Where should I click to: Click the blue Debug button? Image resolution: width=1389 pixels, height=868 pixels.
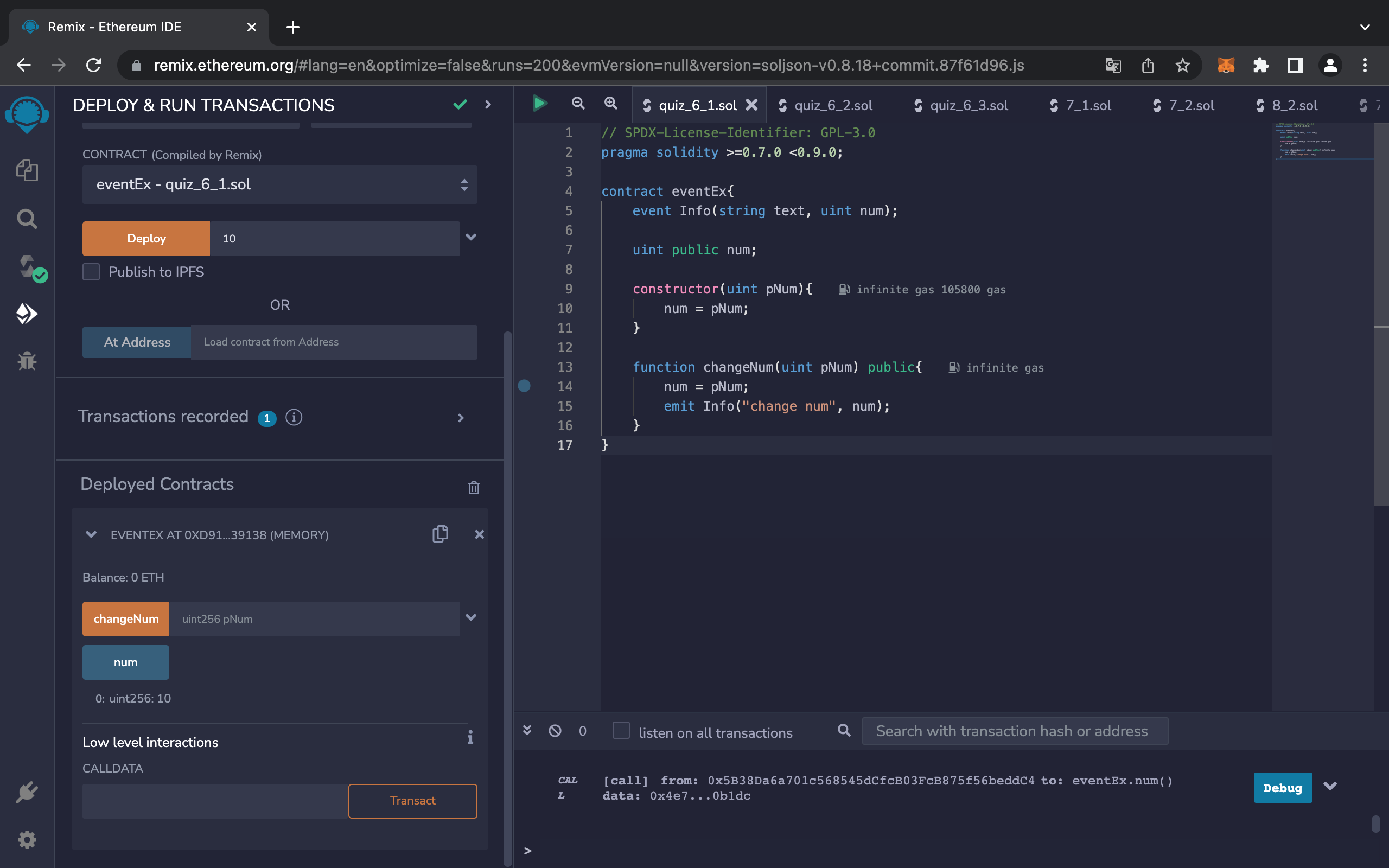1282,788
